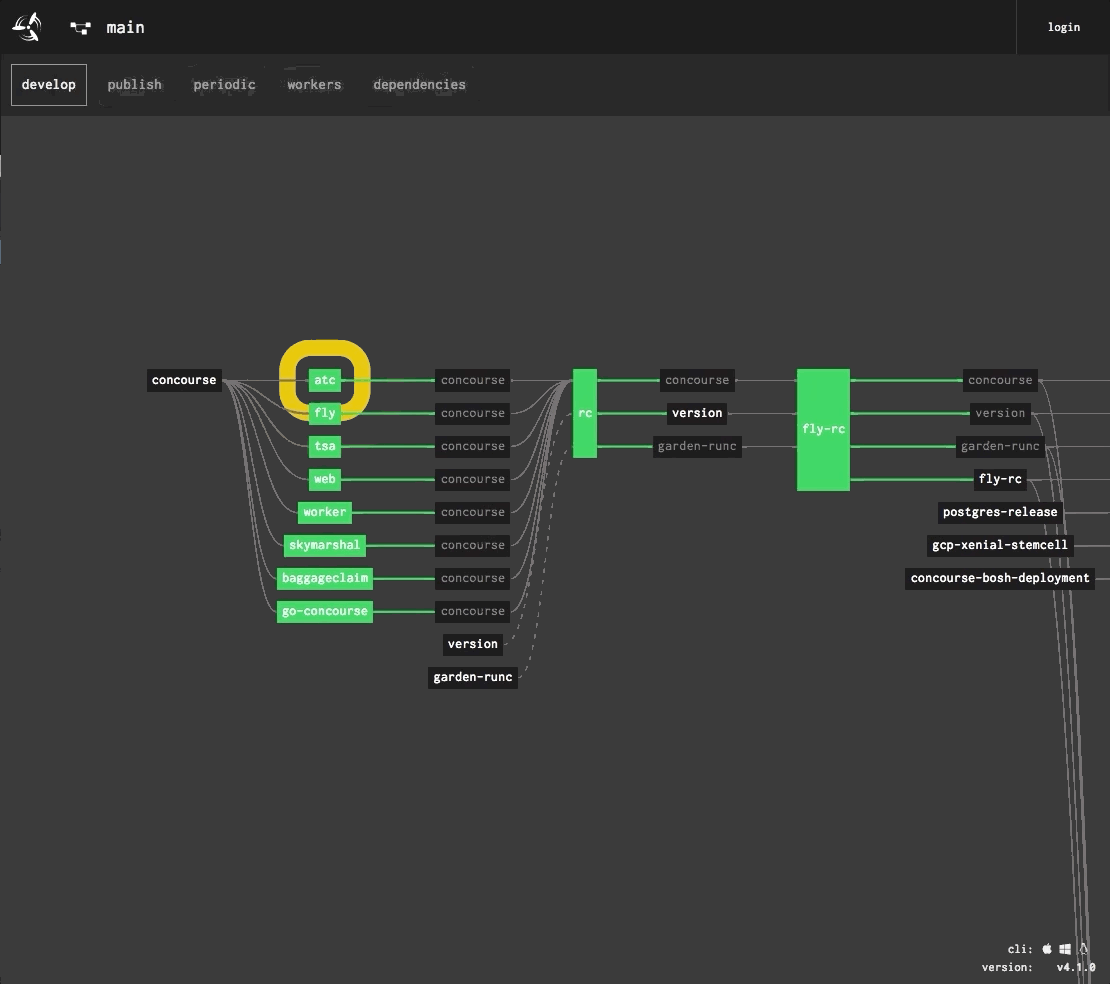This screenshot has width=1110, height=984.
Task: Click the pipeline icon beside main
Action: coord(81,28)
